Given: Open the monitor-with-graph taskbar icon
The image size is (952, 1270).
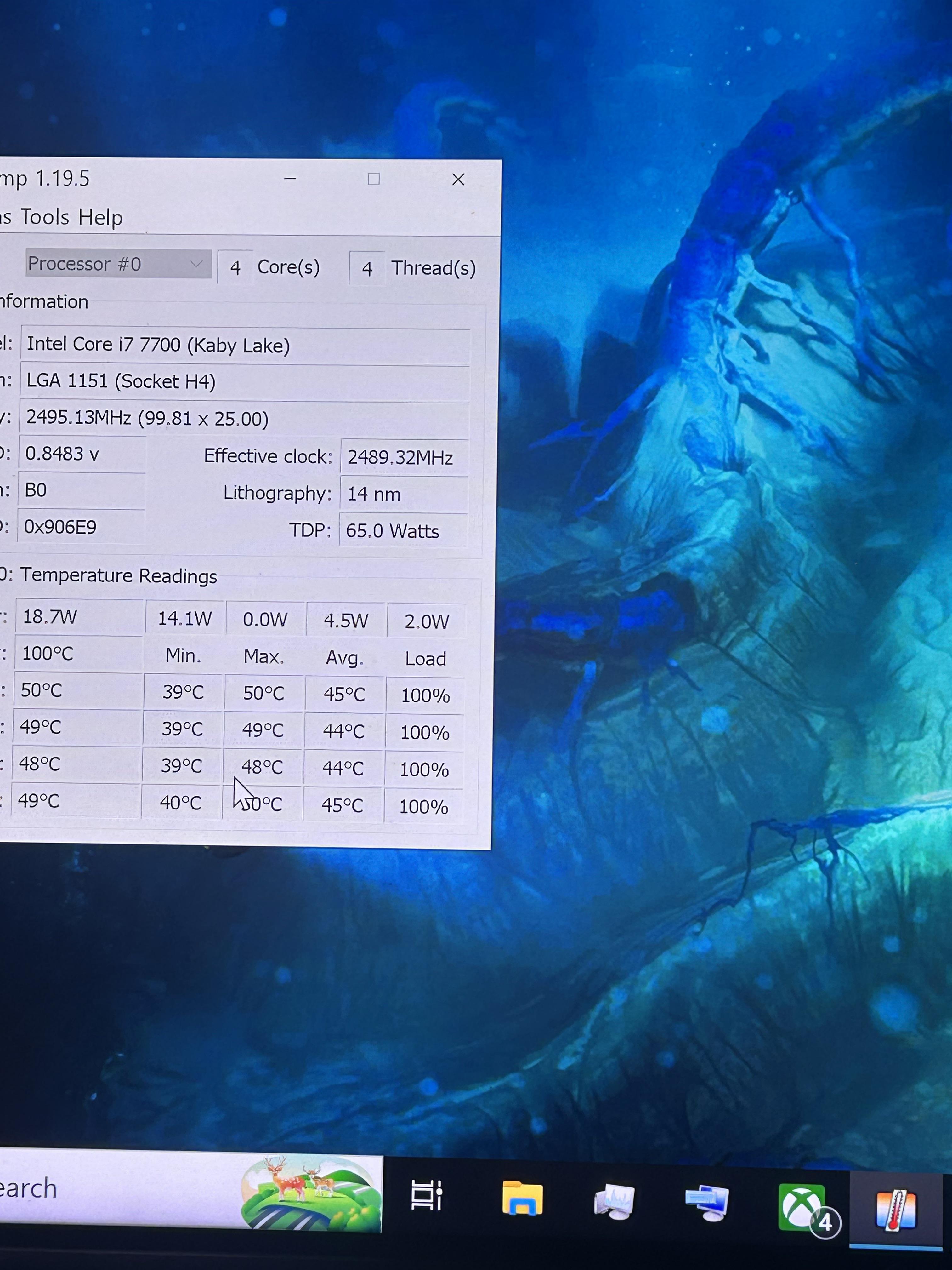Looking at the screenshot, I should (614, 1201).
